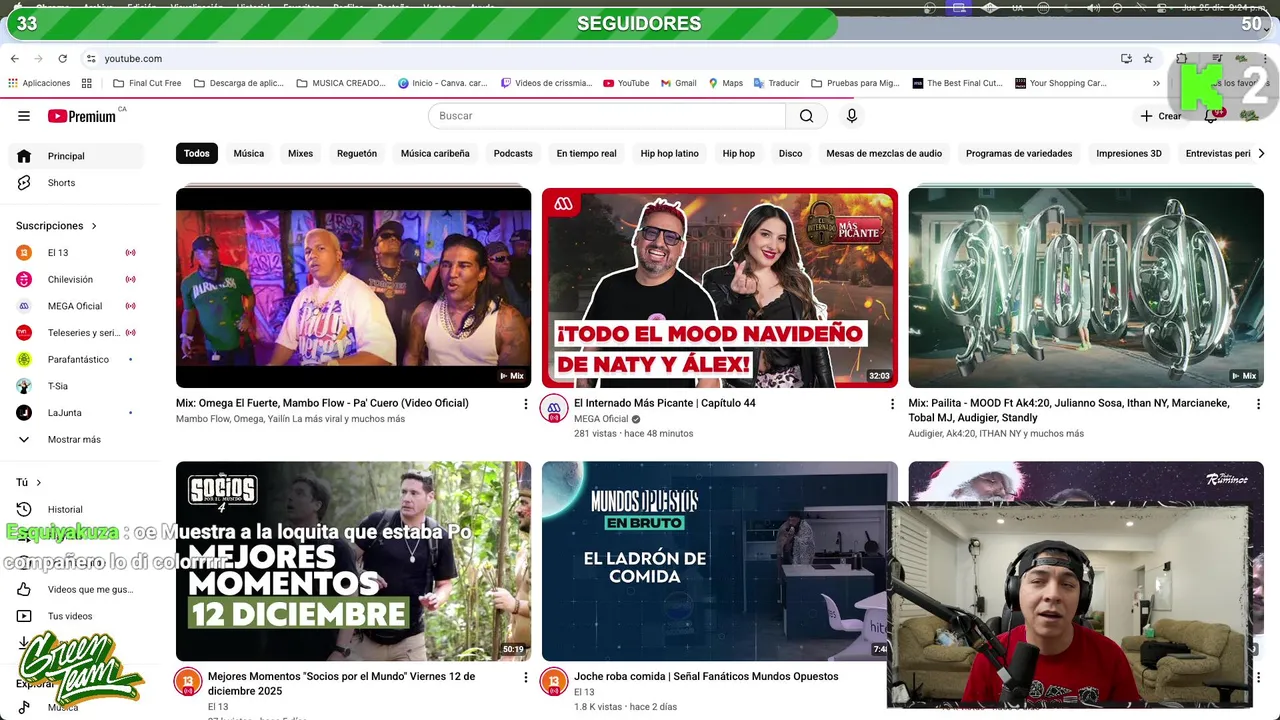Click the MEGA Oficial channel name link
This screenshot has width=1280, height=720.
pos(601,419)
